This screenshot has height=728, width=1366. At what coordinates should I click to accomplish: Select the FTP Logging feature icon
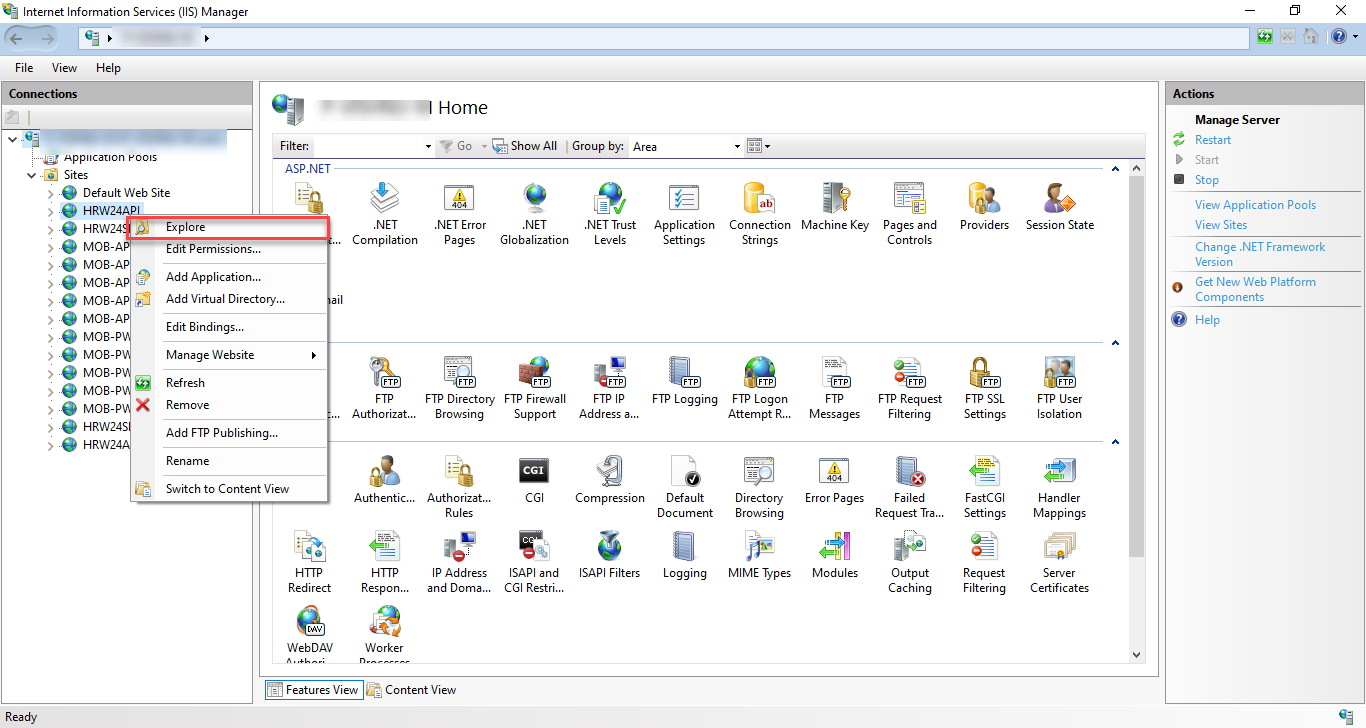click(x=684, y=377)
